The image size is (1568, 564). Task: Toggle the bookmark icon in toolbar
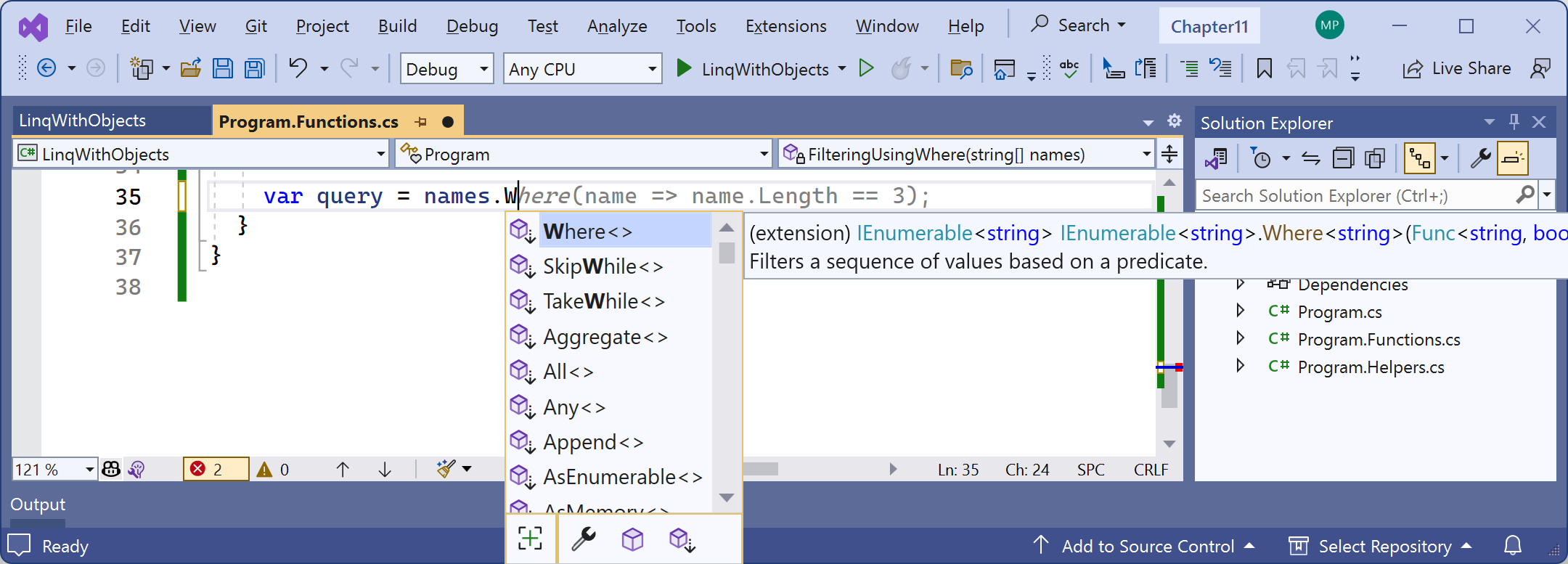coord(1264,69)
